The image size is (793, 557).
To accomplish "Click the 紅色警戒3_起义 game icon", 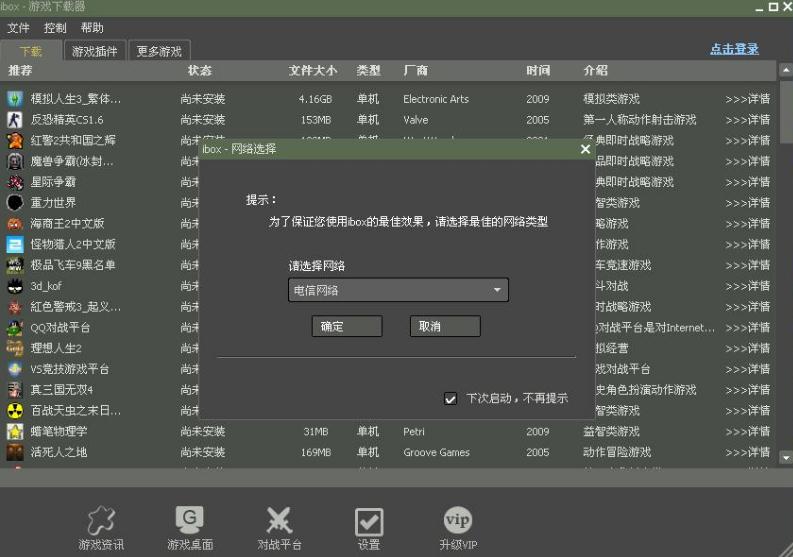I will tap(15, 307).
